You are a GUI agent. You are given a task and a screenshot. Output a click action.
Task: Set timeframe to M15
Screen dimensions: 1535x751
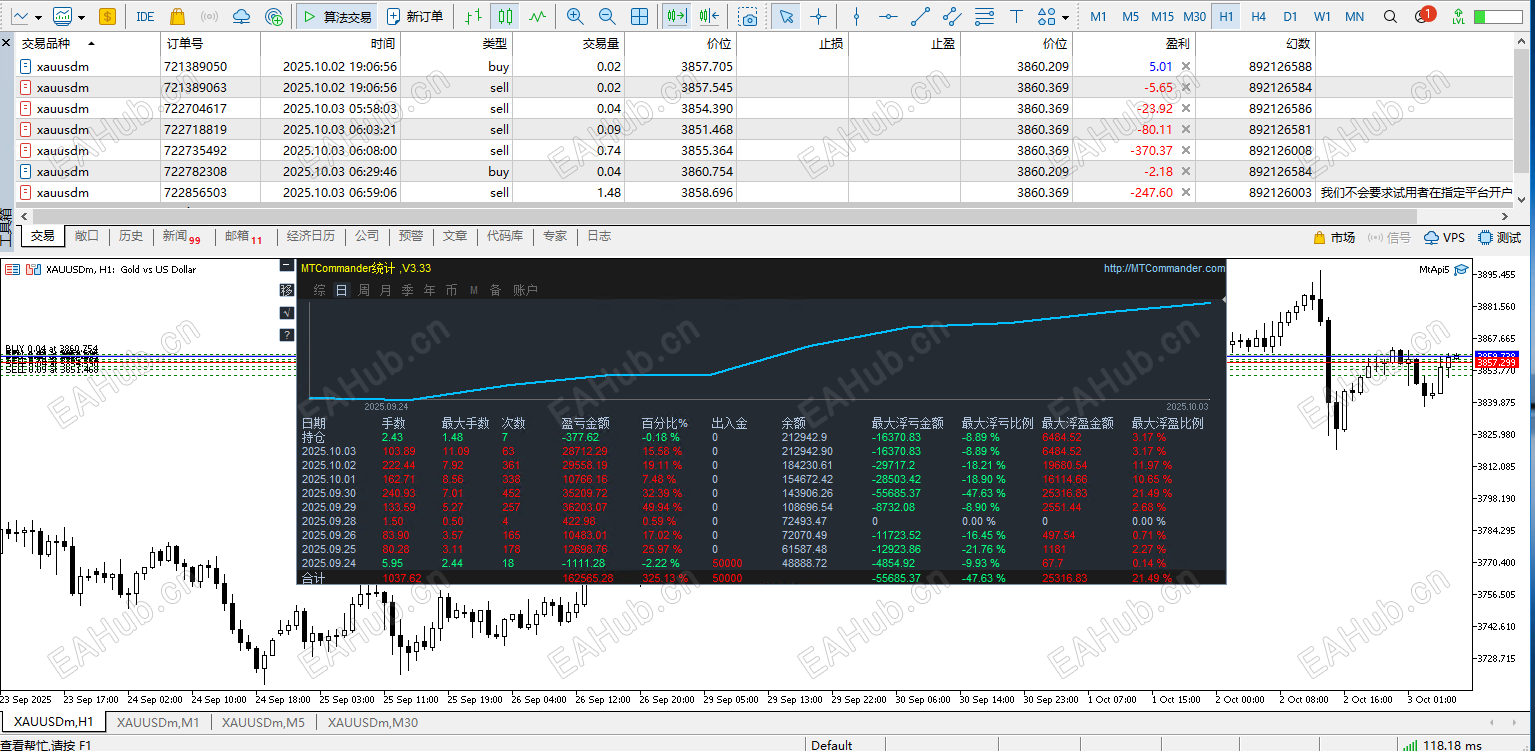[x=1162, y=16]
